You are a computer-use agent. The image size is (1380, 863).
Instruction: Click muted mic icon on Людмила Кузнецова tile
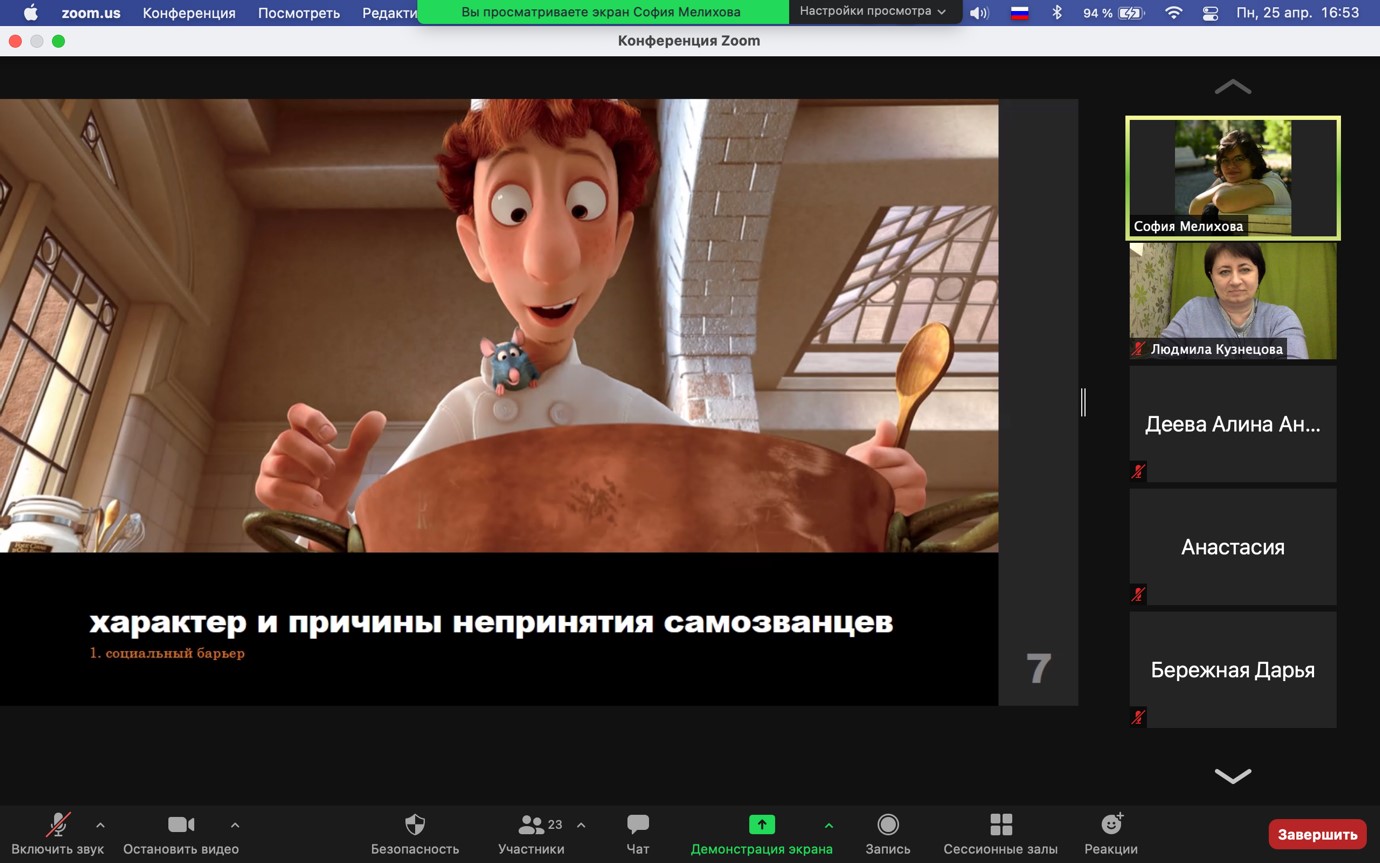[x=1138, y=349]
